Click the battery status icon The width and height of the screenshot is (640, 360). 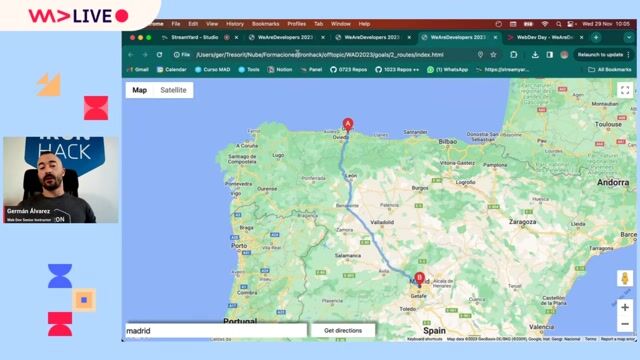coord(528,24)
